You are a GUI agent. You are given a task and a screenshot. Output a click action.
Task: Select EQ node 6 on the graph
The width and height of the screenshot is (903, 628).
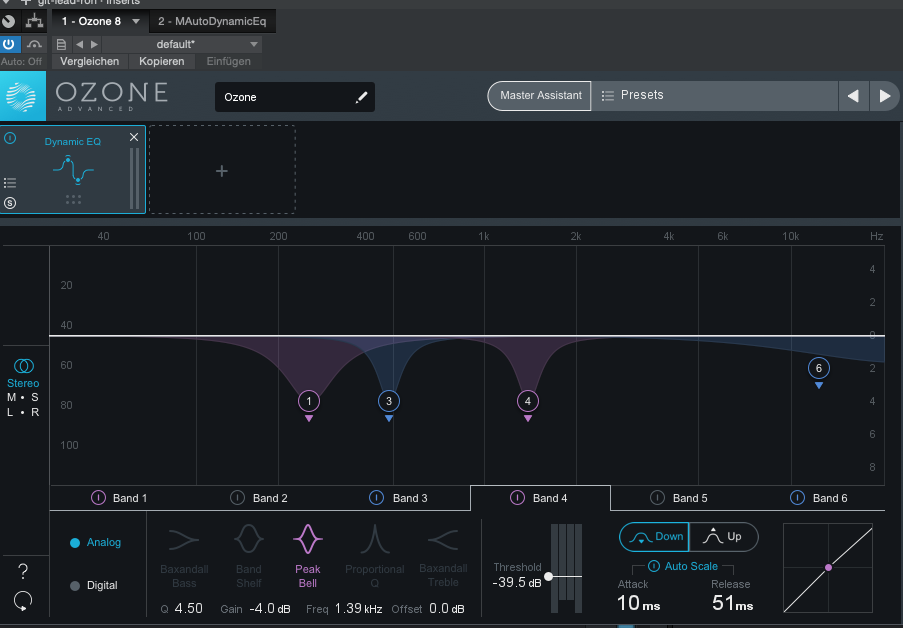(818, 368)
